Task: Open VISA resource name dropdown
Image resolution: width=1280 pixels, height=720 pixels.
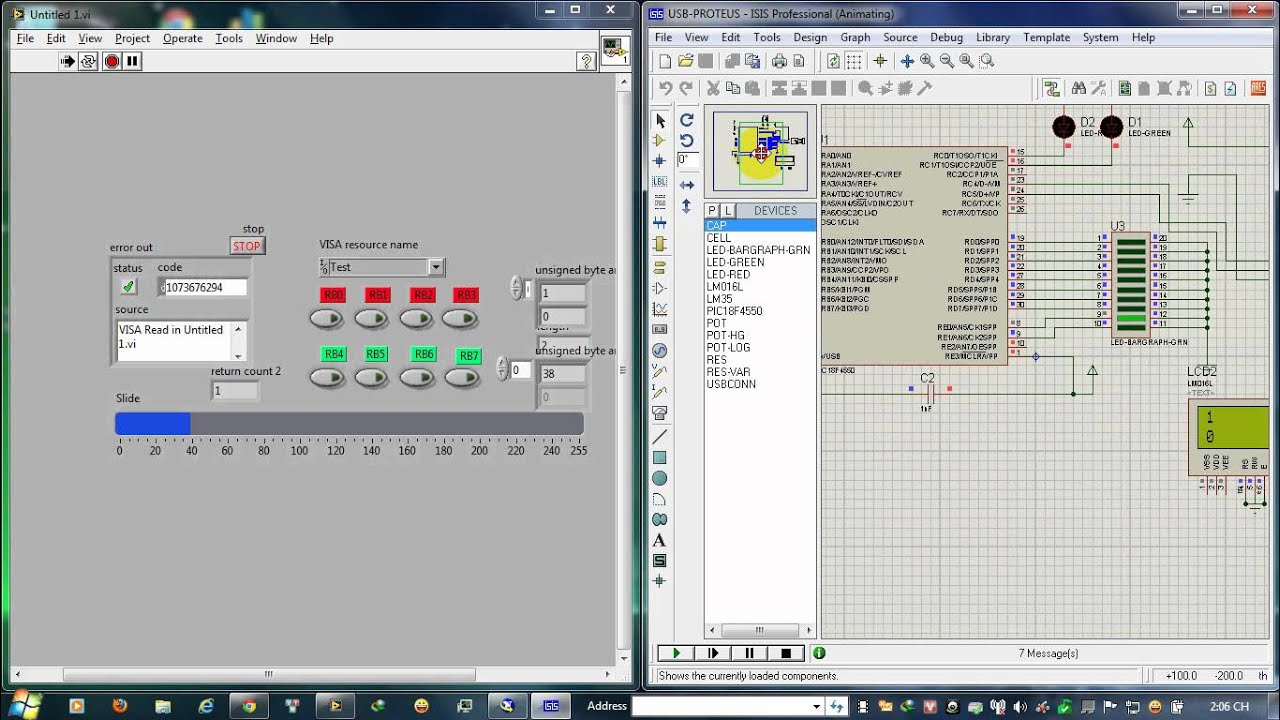Action: click(435, 267)
